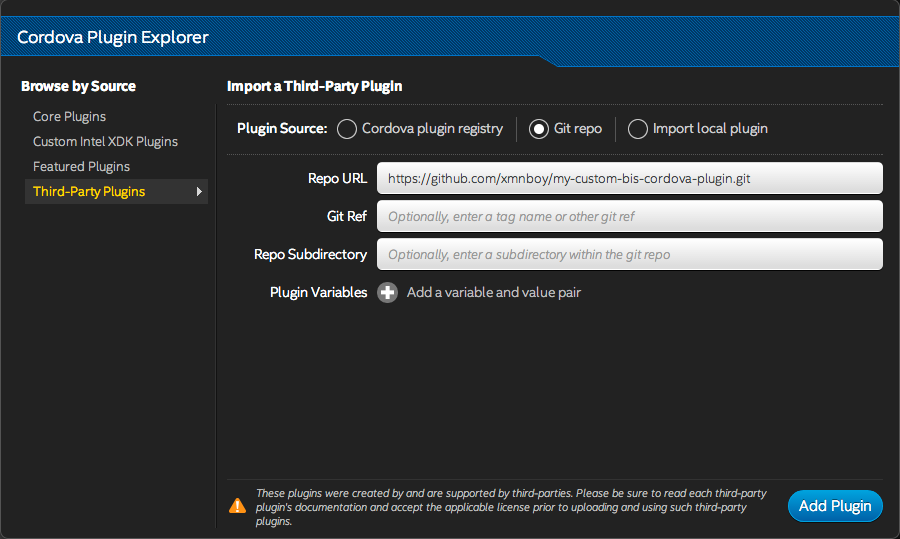Click the Import a Third-Party Plugin heading
The height and width of the screenshot is (539, 900).
click(314, 86)
